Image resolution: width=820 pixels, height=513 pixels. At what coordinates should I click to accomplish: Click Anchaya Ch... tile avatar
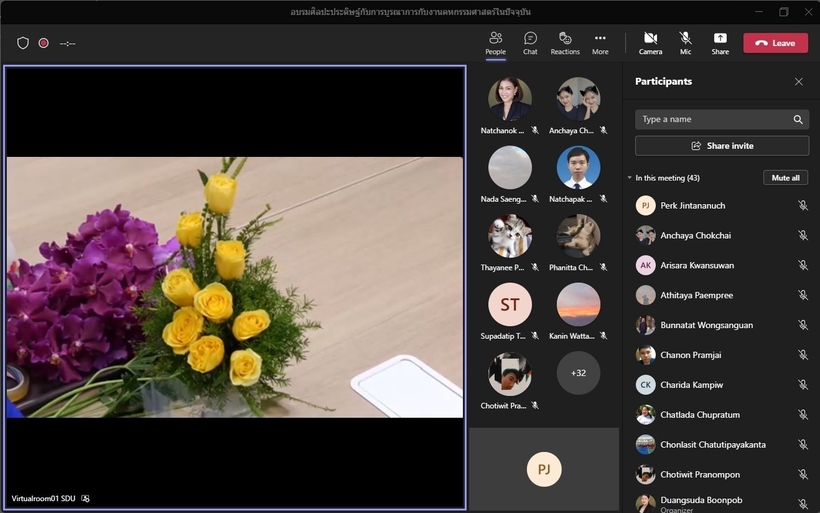[x=578, y=99]
